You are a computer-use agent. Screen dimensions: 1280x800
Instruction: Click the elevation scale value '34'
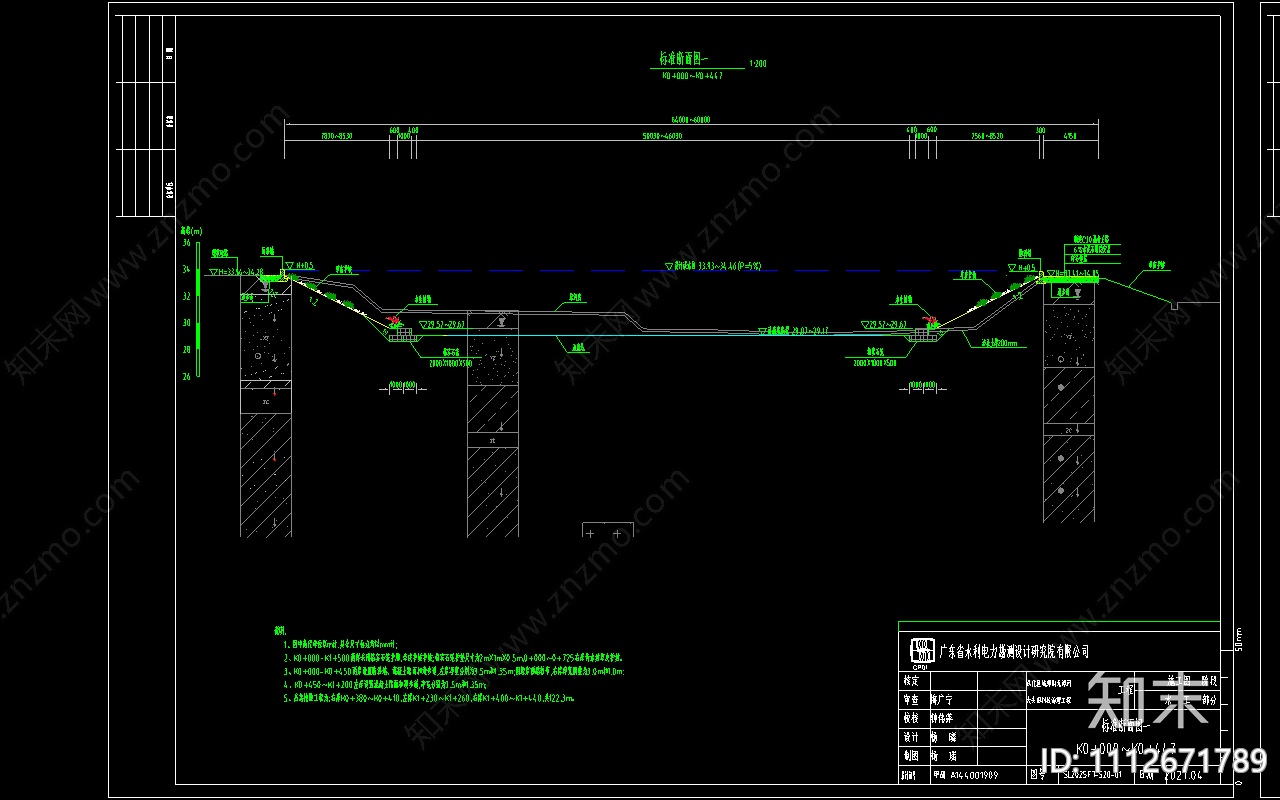point(186,269)
